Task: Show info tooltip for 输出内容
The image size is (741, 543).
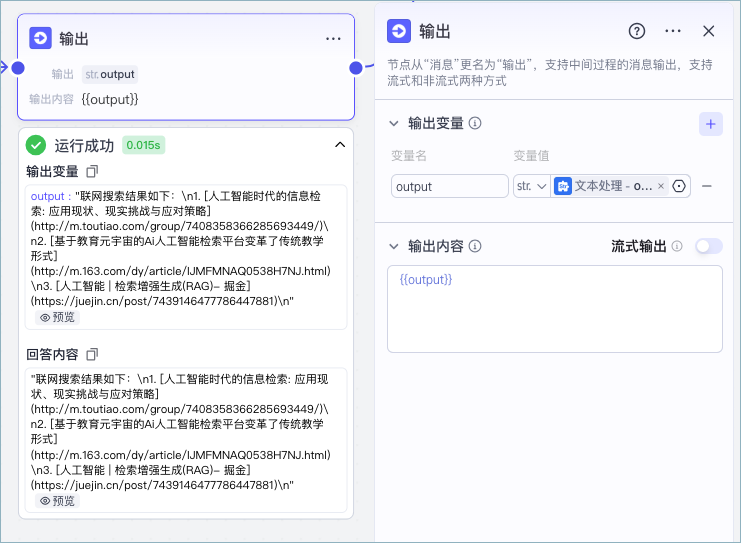Action: point(475,246)
